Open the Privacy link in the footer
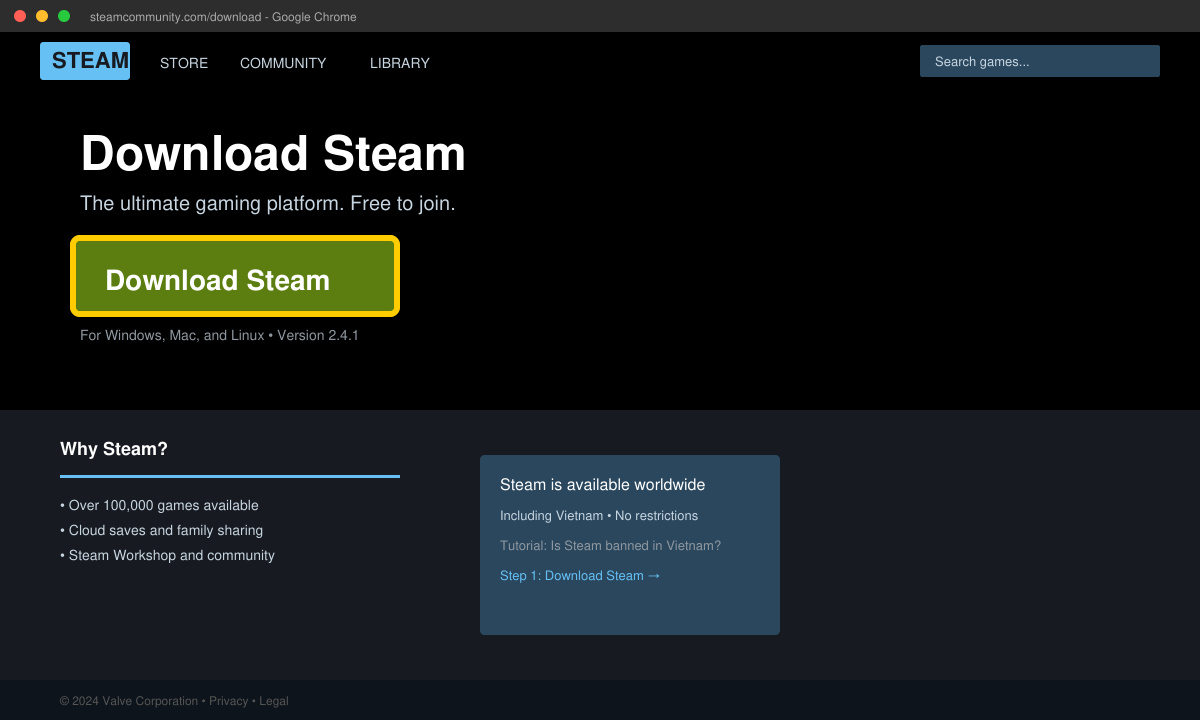1200x720 pixels. 229,701
